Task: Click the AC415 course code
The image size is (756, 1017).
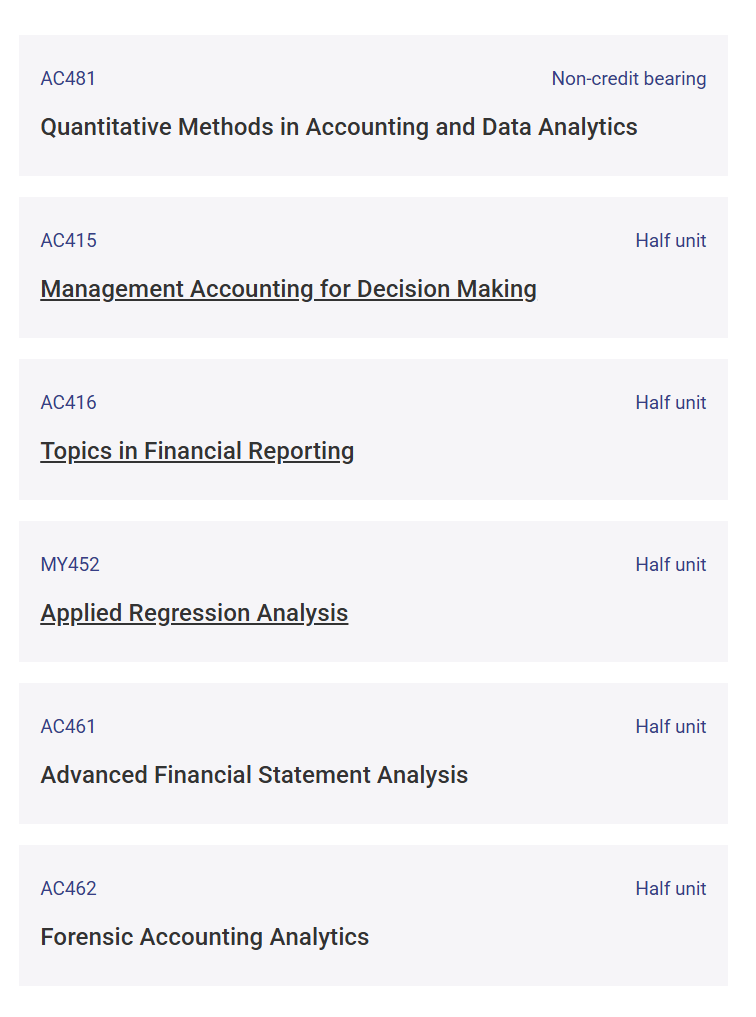Action: [68, 241]
